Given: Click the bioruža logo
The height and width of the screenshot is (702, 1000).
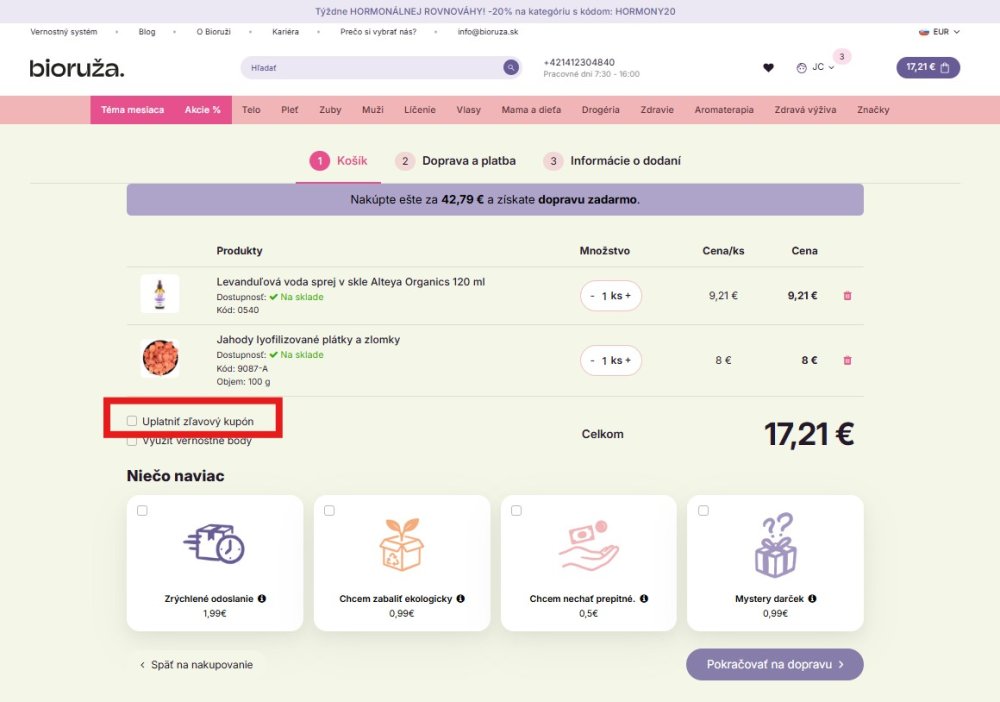Looking at the screenshot, I should tap(77, 68).
